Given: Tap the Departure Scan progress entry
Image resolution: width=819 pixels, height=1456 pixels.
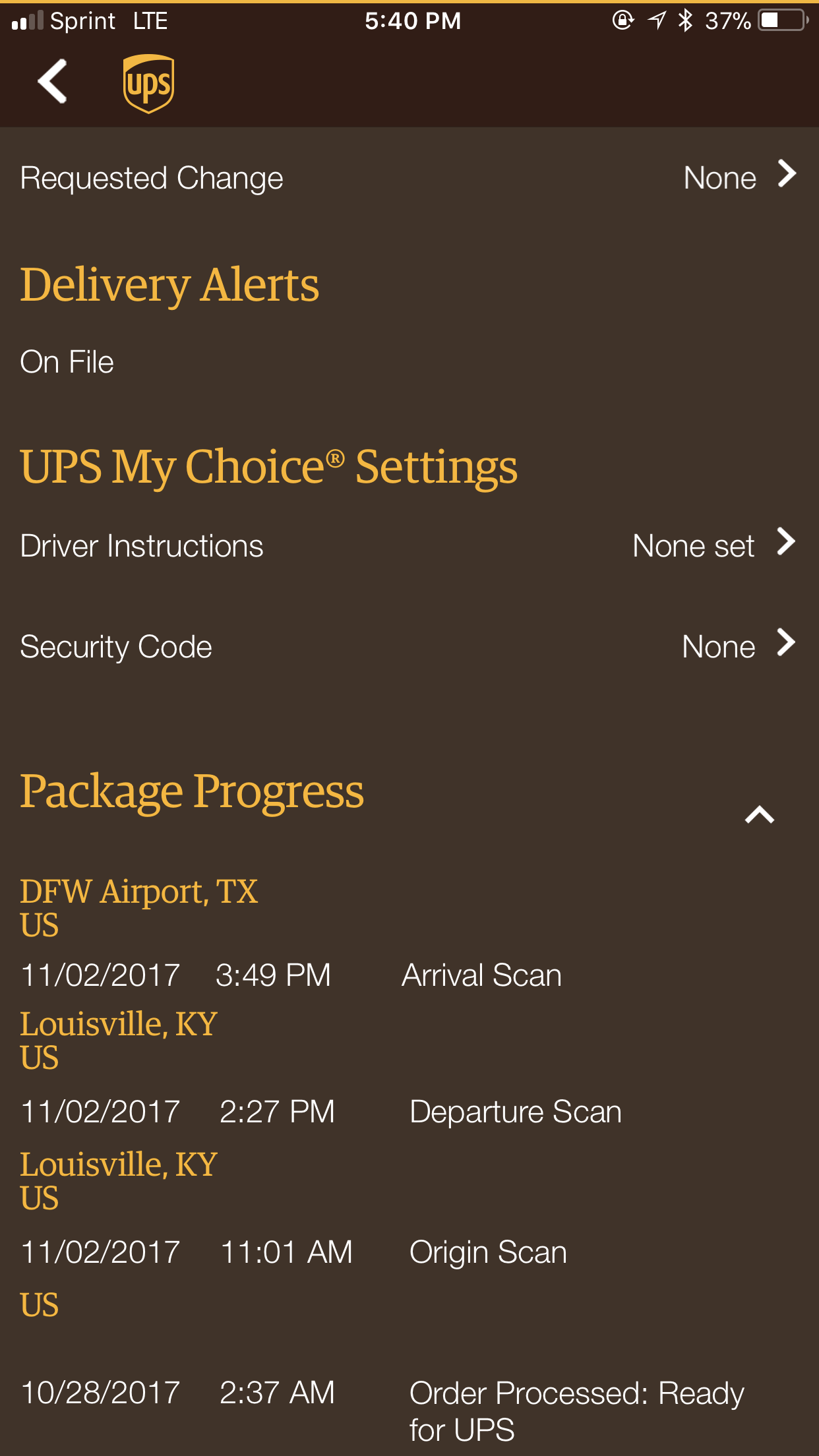Looking at the screenshot, I should tap(515, 1112).
